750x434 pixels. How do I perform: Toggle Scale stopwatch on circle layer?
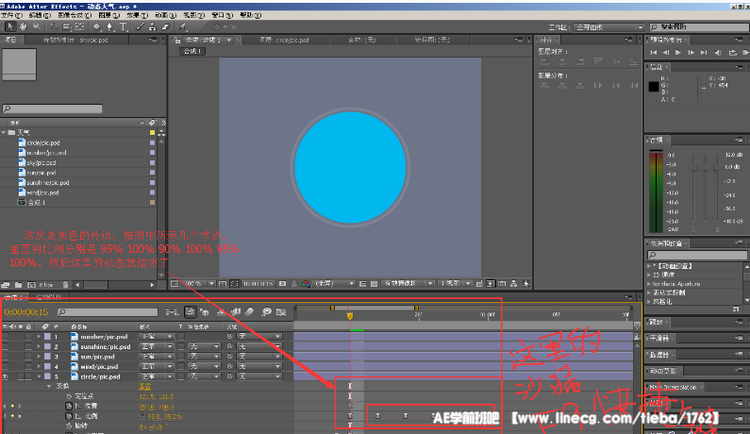[69, 416]
